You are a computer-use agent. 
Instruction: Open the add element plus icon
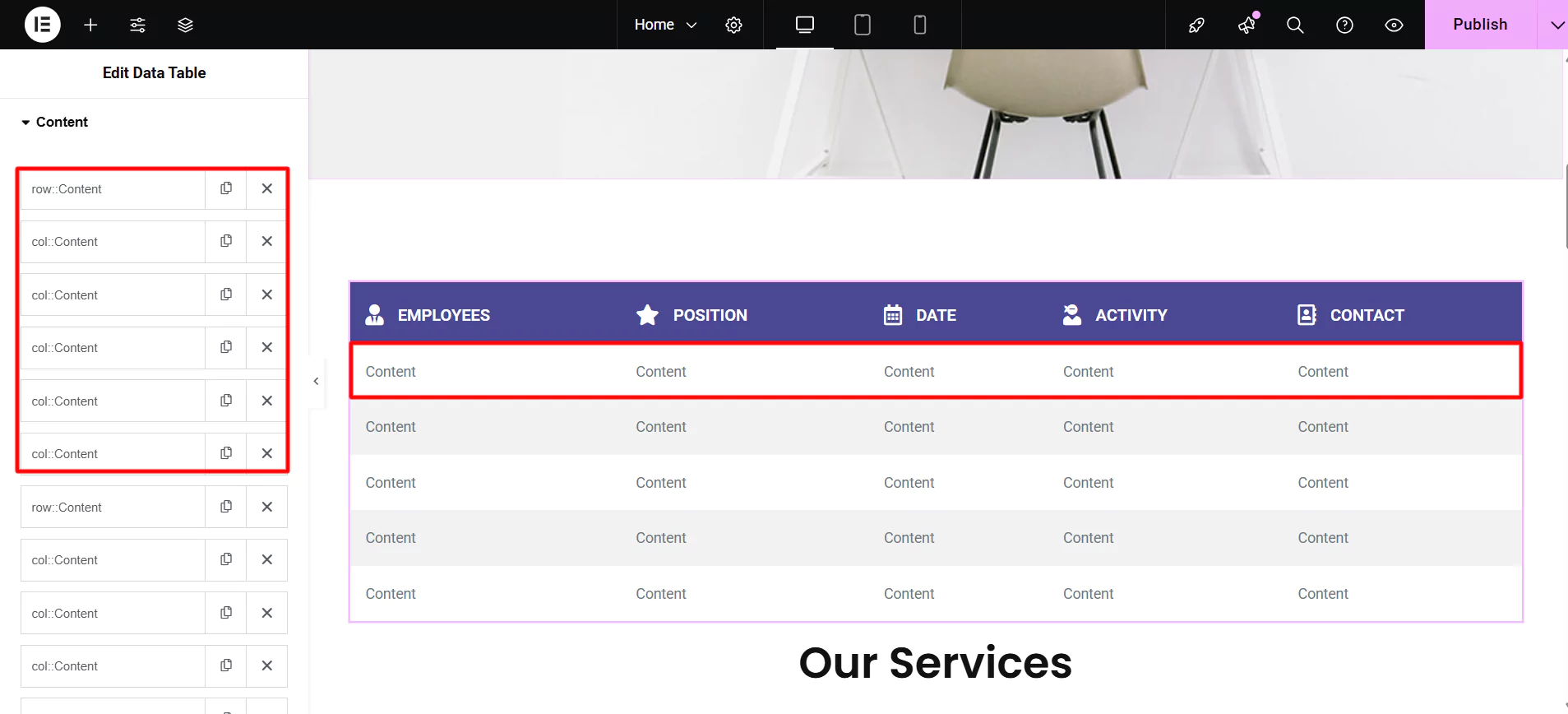(90, 25)
